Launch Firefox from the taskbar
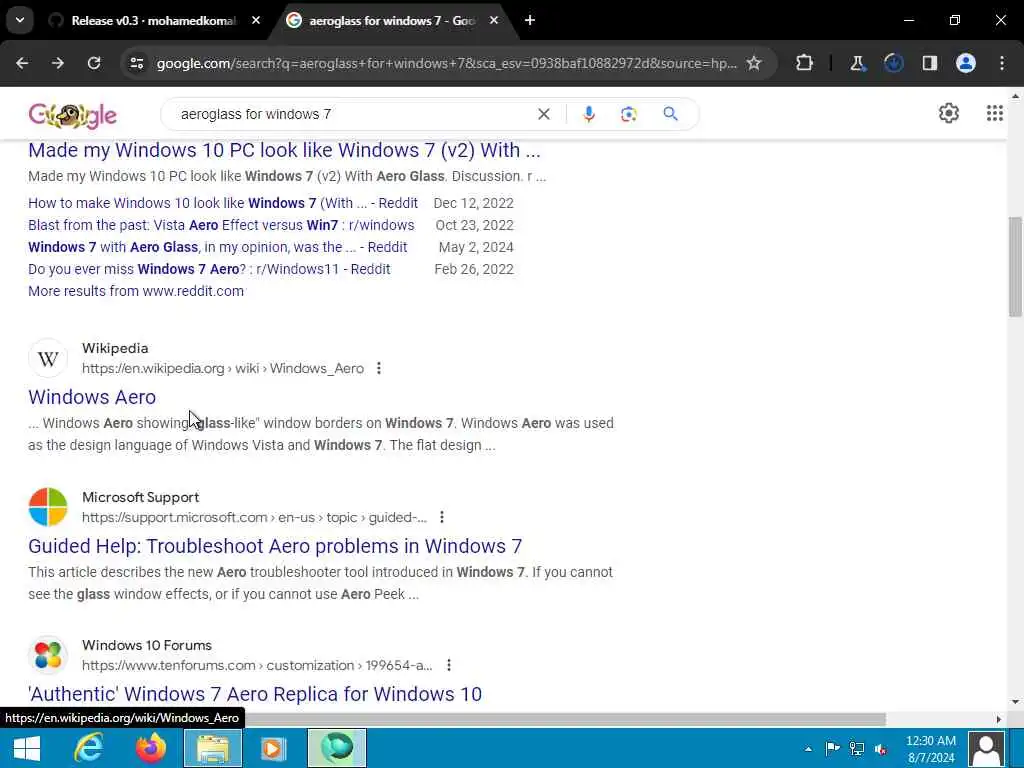Image resolution: width=1024 pixels, height=768 pixels. 150,748
